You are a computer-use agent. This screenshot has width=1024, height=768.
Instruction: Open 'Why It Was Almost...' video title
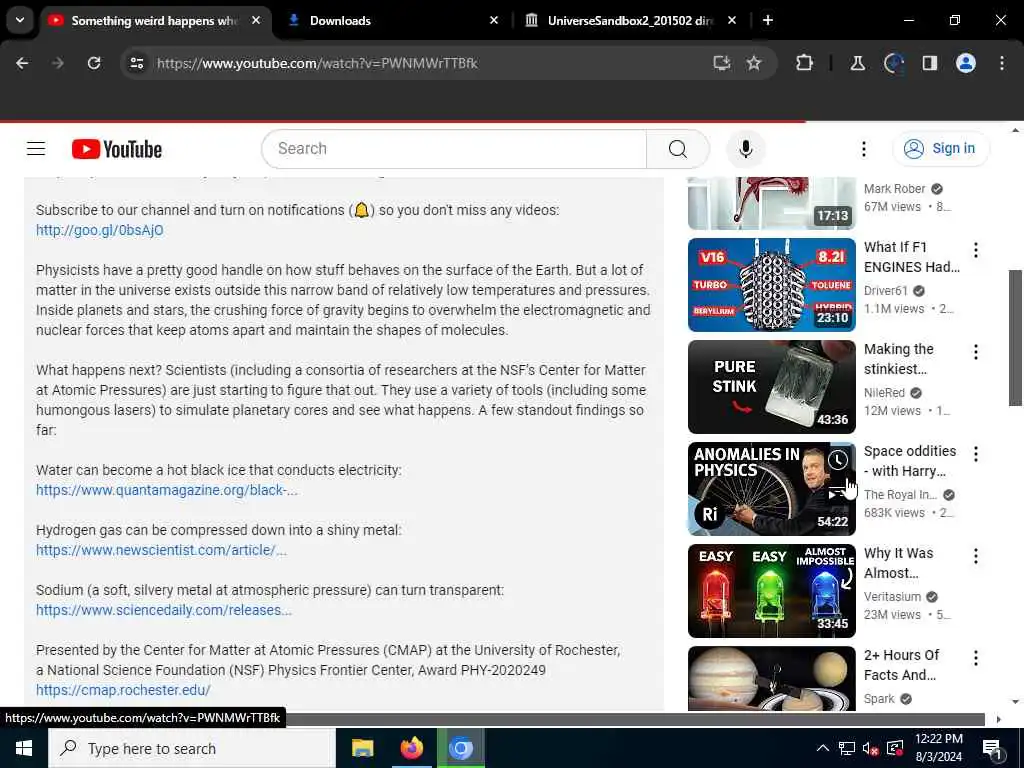pyautogui.click(x=899, y=563)
